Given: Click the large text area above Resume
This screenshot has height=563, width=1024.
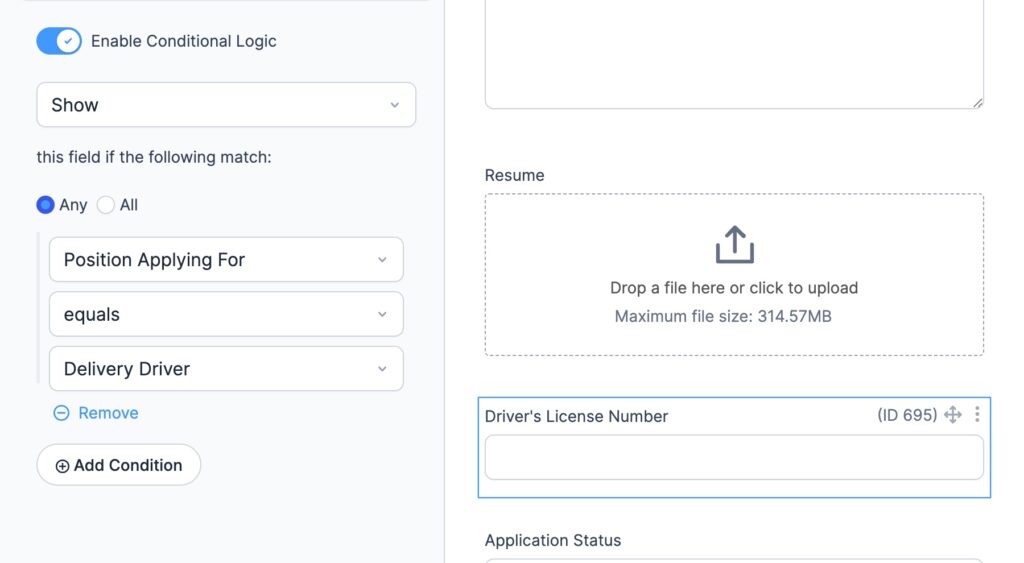Looking at the screenshot, I should pos(734,54).
